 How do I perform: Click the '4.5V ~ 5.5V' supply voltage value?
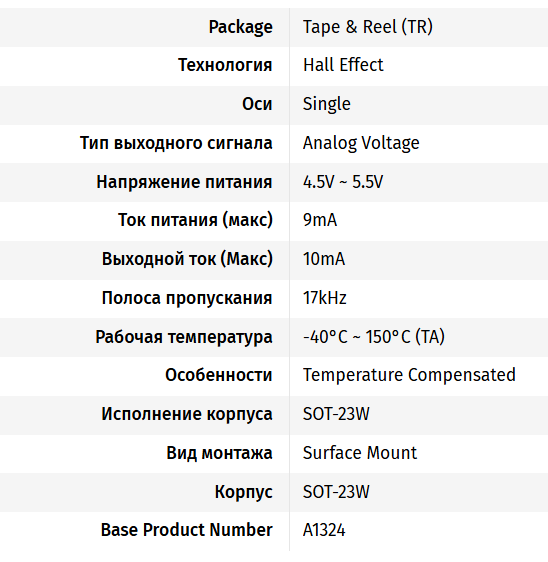343,182
